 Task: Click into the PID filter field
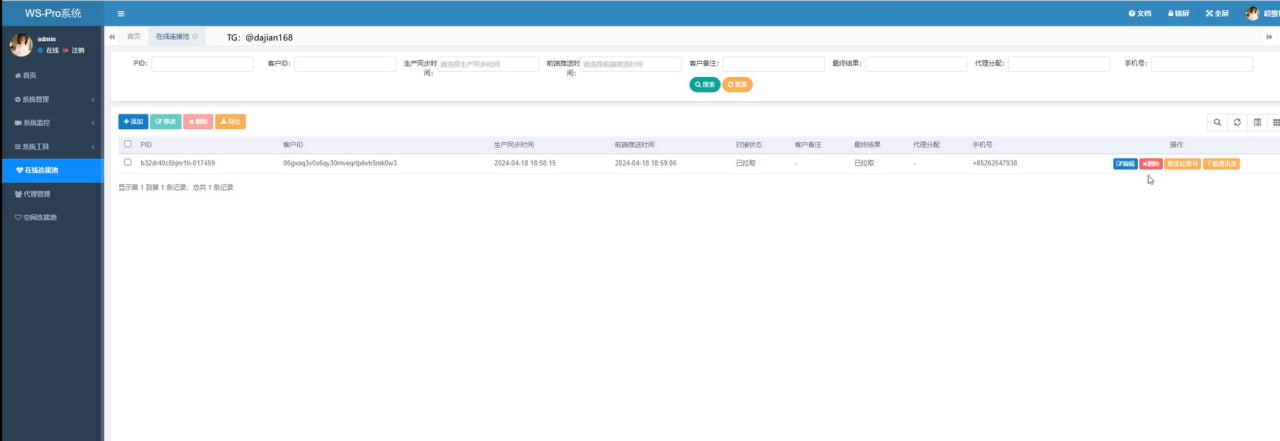coord(202,64)
